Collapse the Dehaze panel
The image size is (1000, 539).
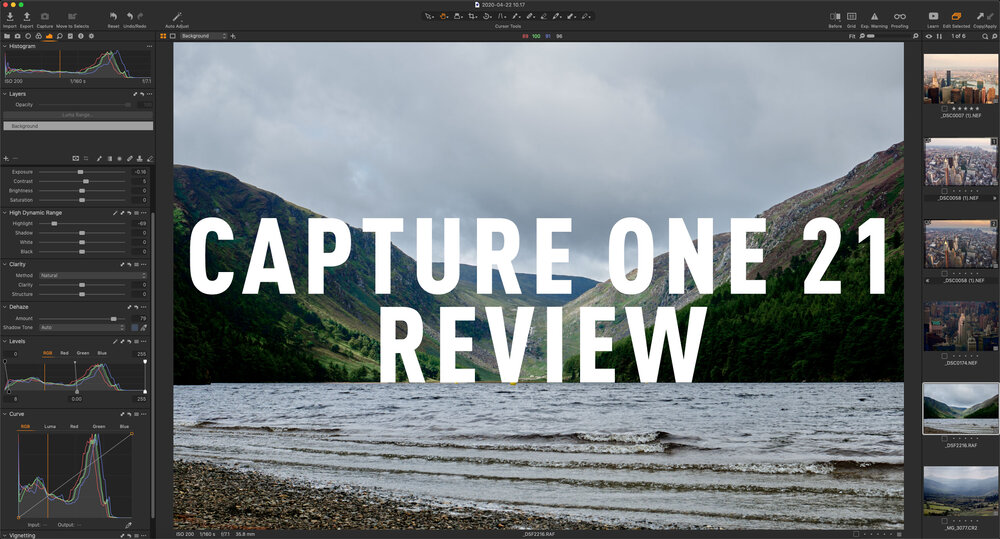(x=4, y=307)
